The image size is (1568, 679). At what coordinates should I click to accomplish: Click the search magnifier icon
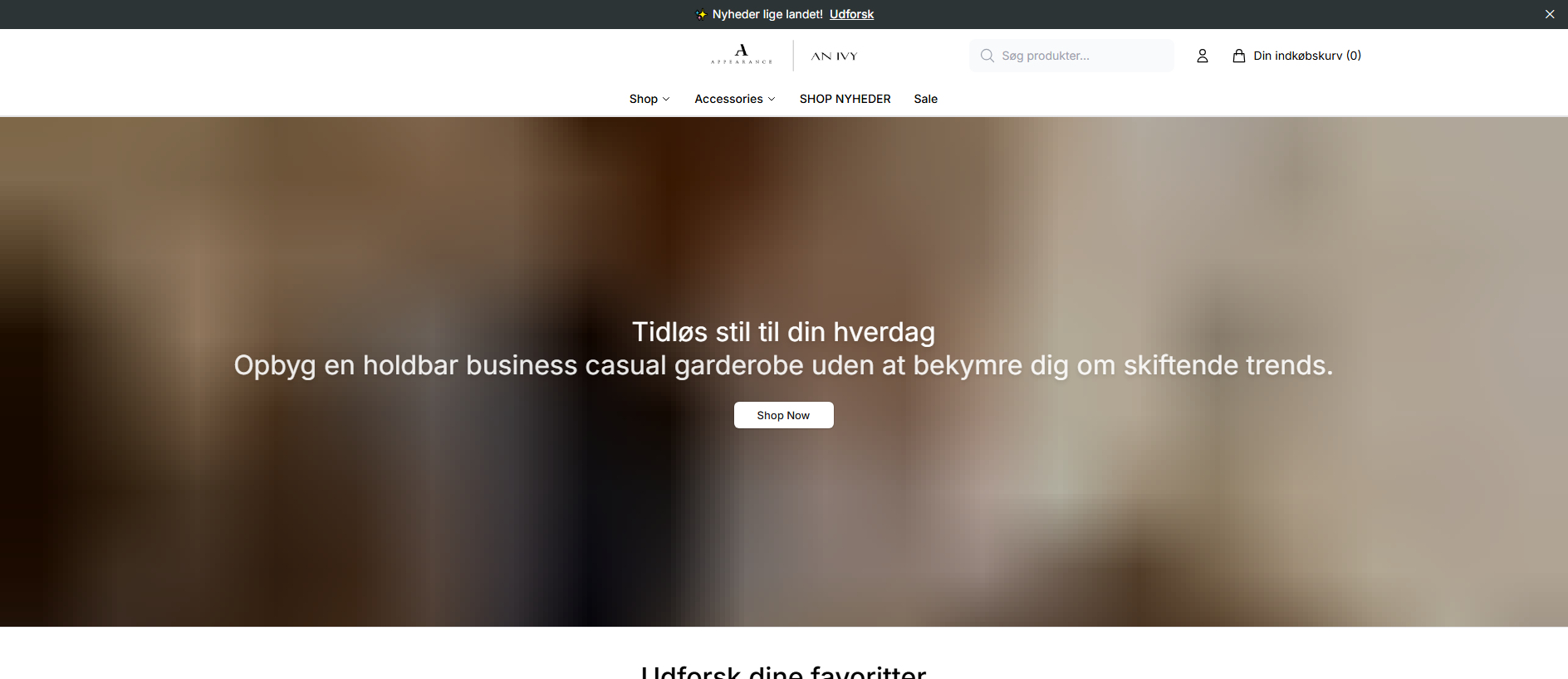pyautogui.click(x=987, y=56)
